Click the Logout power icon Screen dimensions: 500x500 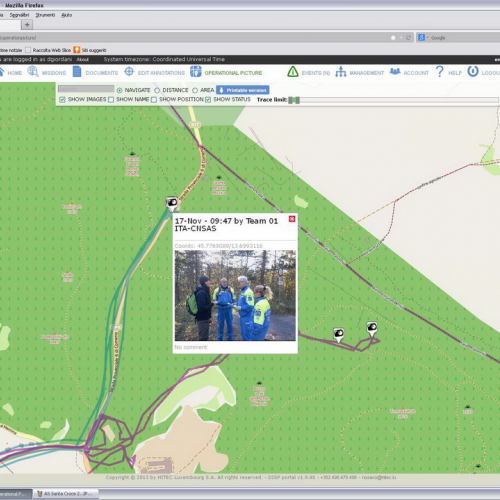[473, 71]
